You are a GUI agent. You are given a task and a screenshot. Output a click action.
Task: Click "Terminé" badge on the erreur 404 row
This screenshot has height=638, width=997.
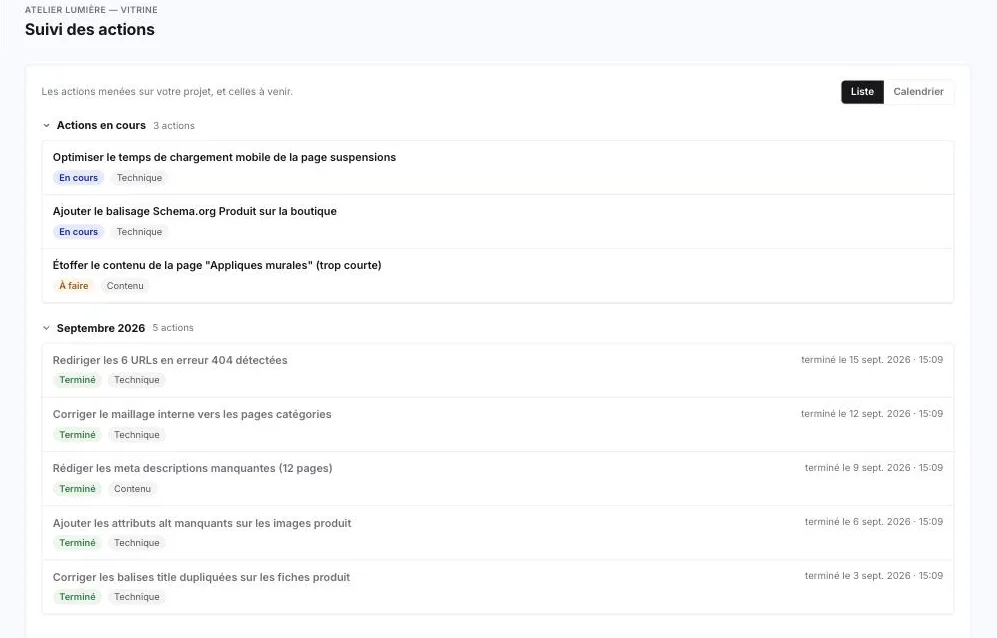[x=77, y=380]
